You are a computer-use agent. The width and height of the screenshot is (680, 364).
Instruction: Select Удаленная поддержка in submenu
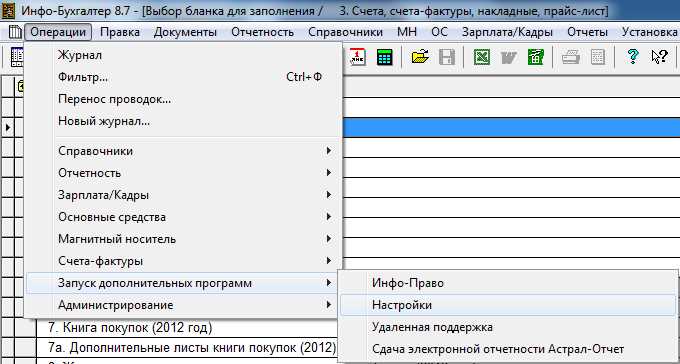tap(508, 327)
